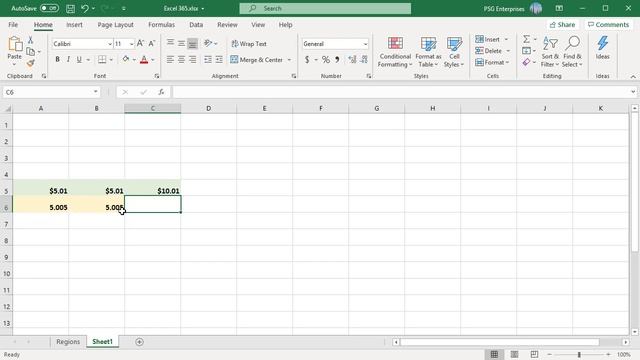The width and height of the screenshot is (640, 360).
Task: Align text to the left
Action: pyautogui.click(x=170, y=60)
